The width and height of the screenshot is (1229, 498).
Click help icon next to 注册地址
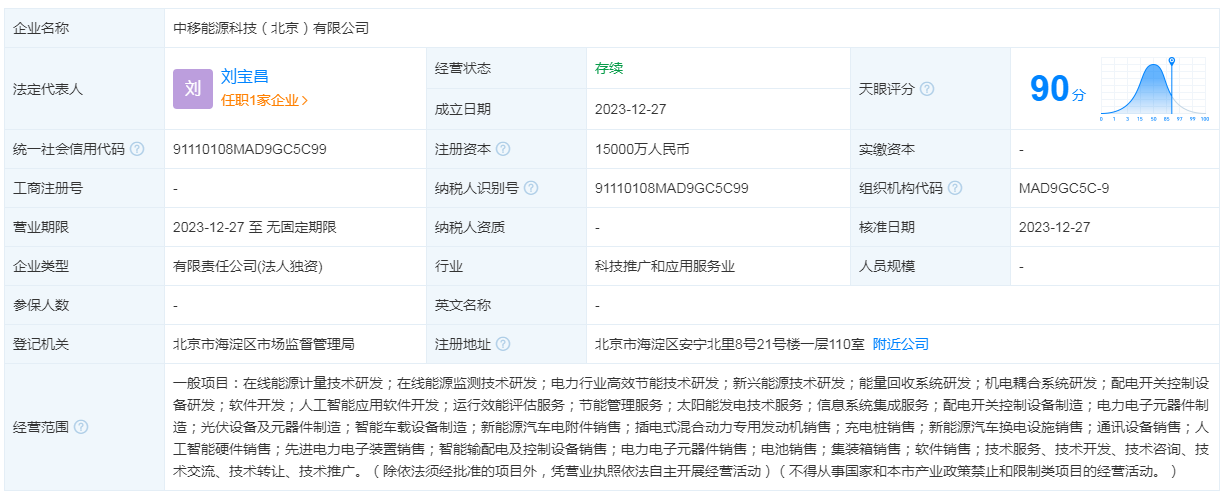click(x=503, y=344)
